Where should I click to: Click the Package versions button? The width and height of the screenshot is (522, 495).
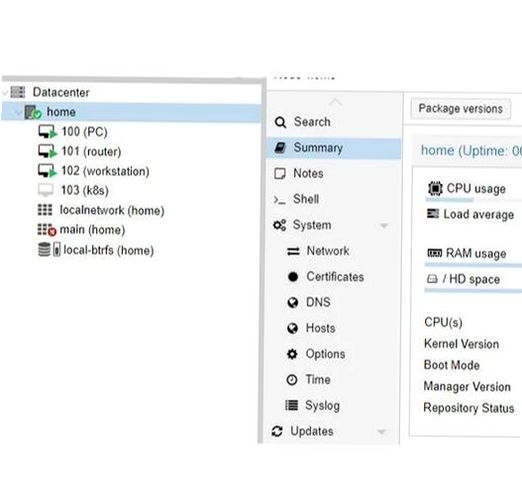(460, 109)
